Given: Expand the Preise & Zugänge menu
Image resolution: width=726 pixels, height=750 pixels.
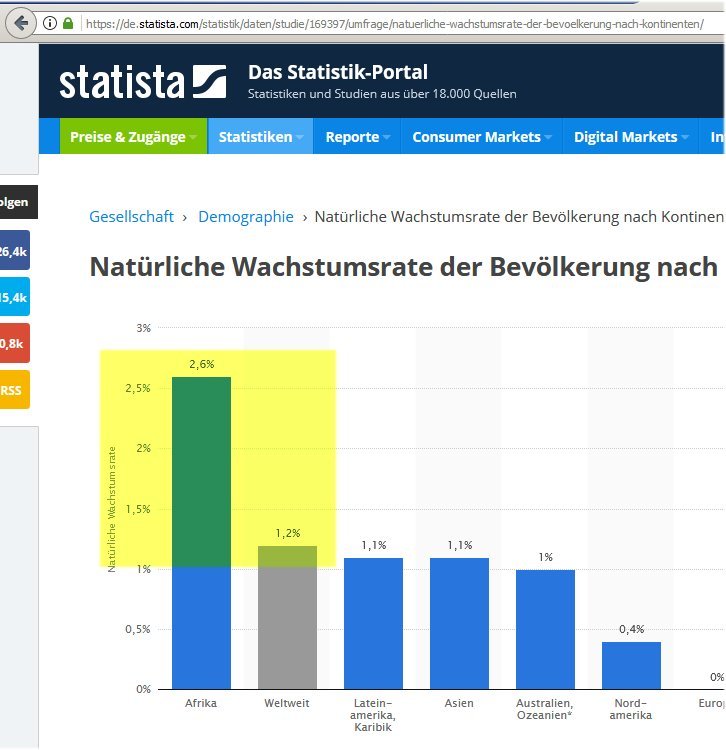Looking at the screenshot, I should coord(133,137).
